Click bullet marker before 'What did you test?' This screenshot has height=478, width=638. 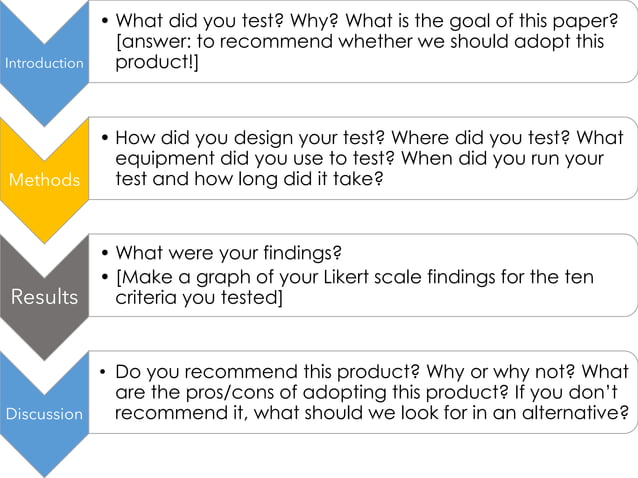pos(105,21)
